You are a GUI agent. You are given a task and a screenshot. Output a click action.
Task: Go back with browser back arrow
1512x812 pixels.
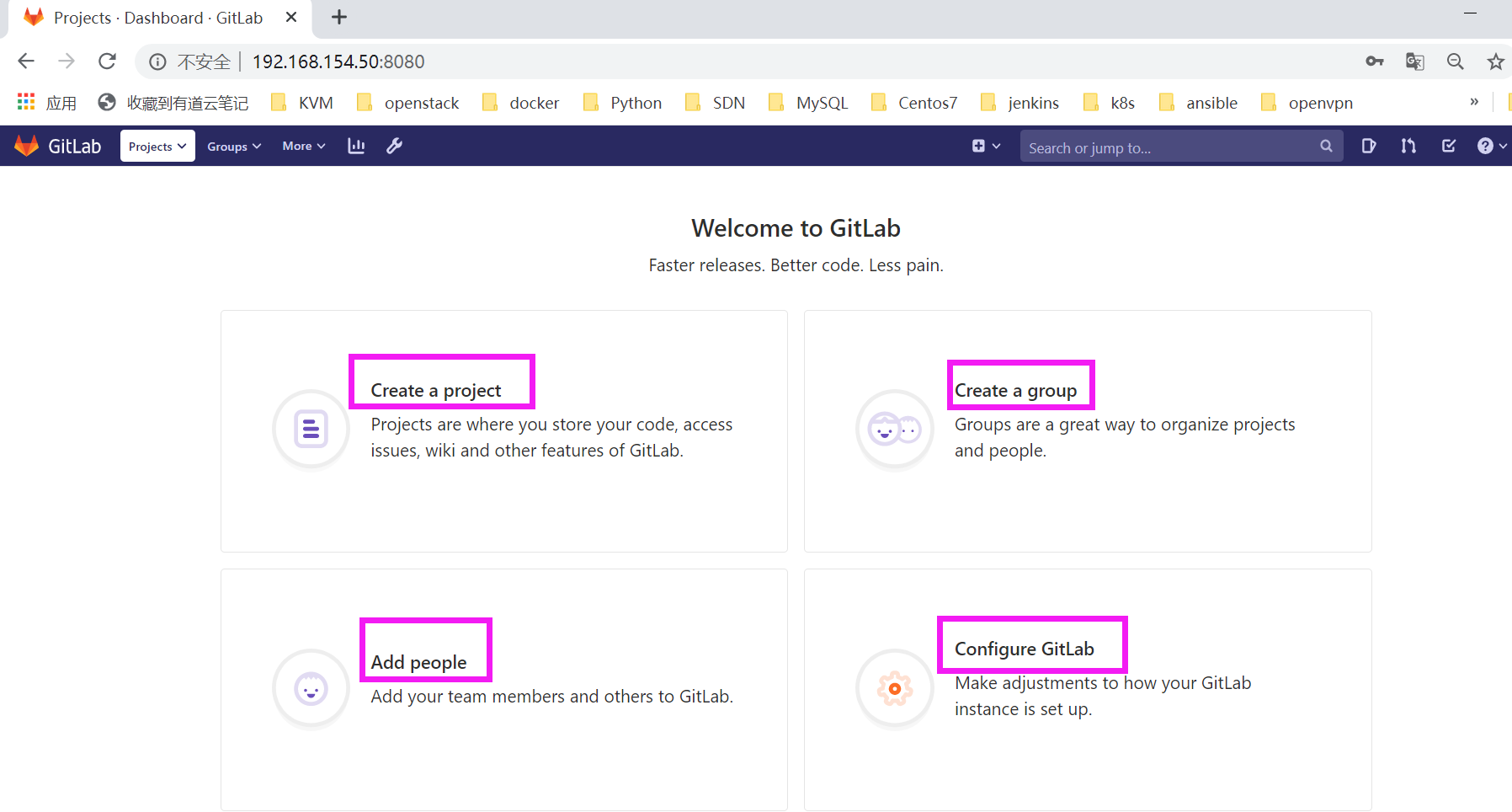click(26, 61)
